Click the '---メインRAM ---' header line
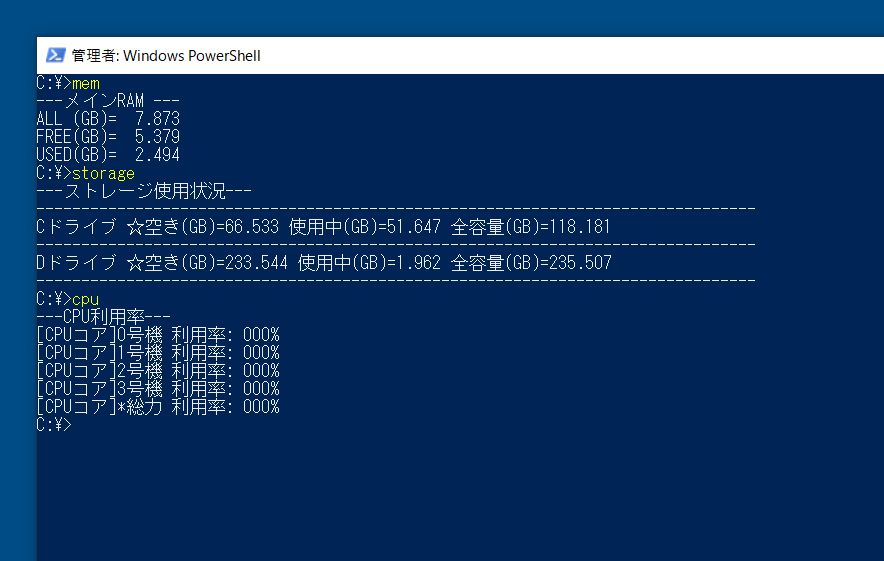884x561 pixels. 108,101
